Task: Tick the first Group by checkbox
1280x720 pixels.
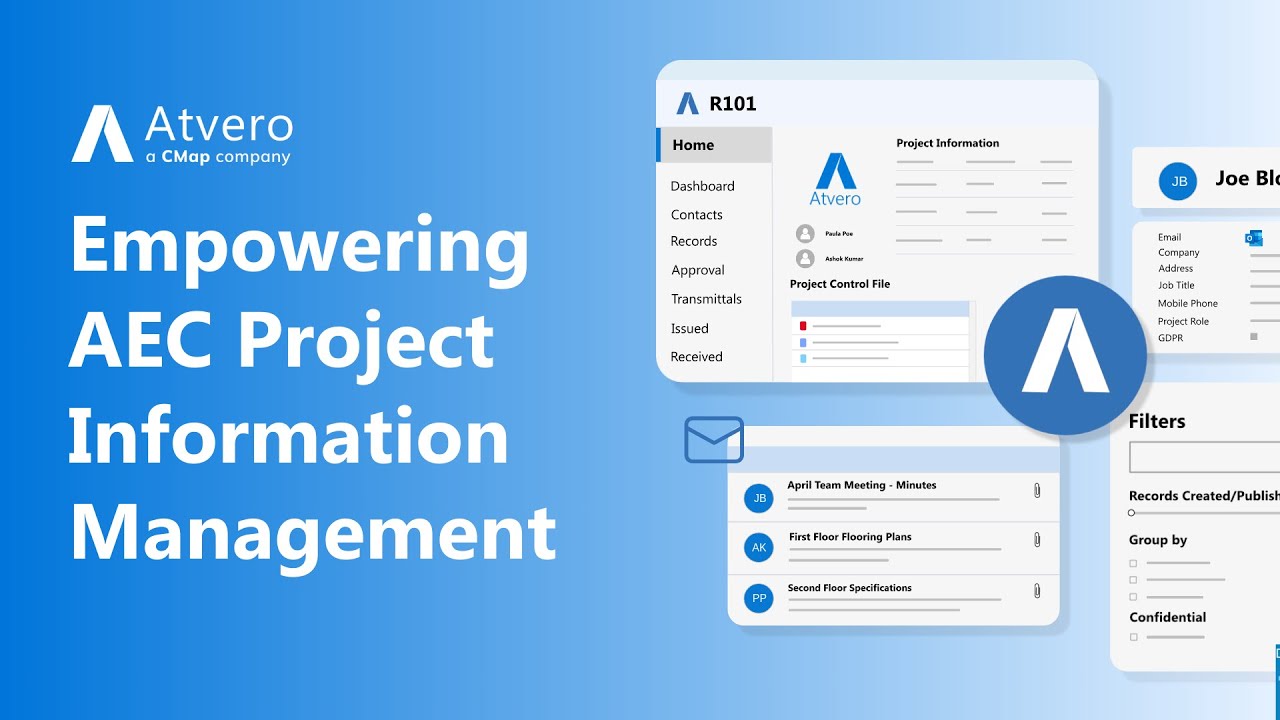Action: click(1133, 563)
